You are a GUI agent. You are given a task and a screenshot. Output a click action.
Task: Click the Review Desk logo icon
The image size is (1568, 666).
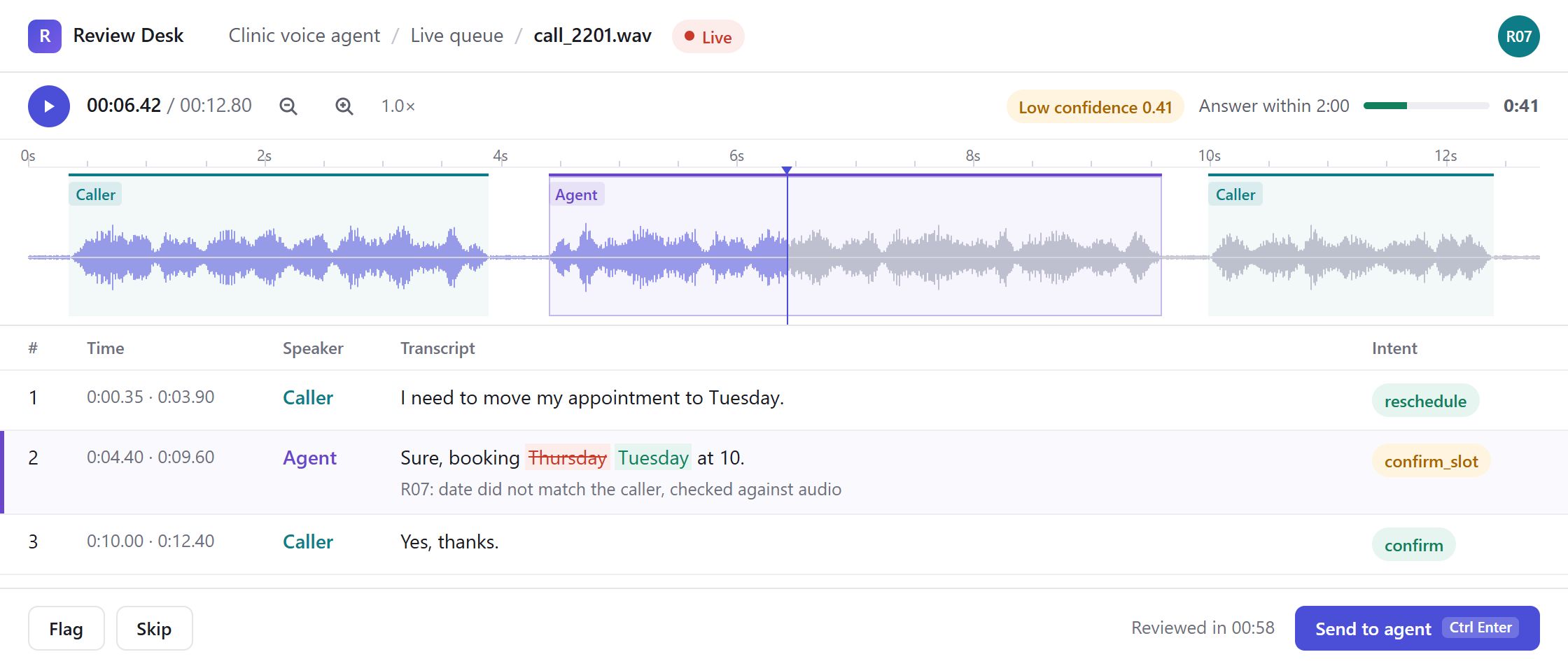45,36
